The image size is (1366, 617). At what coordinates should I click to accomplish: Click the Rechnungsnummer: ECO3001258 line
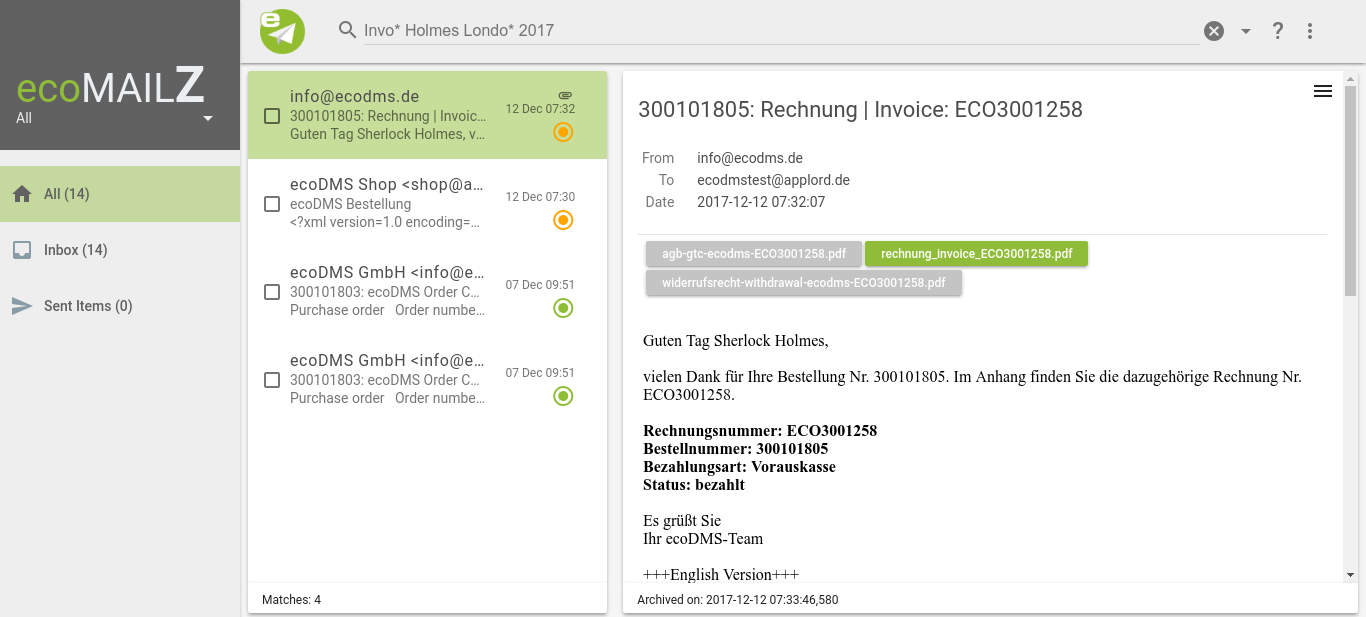pos(760,431)
